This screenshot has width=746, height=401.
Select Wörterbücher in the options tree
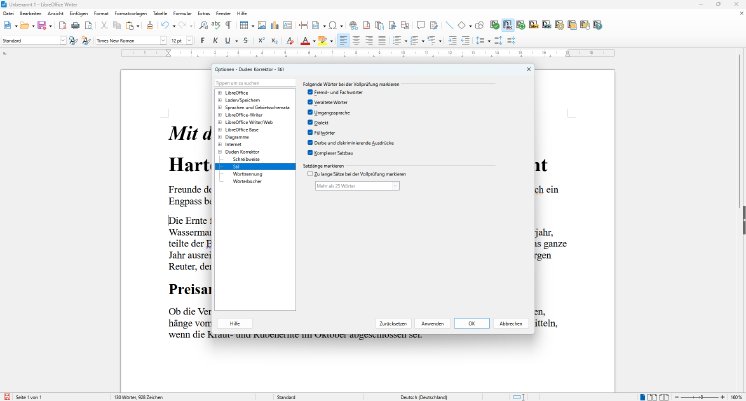pyautogui.click(x=247, y=181)
